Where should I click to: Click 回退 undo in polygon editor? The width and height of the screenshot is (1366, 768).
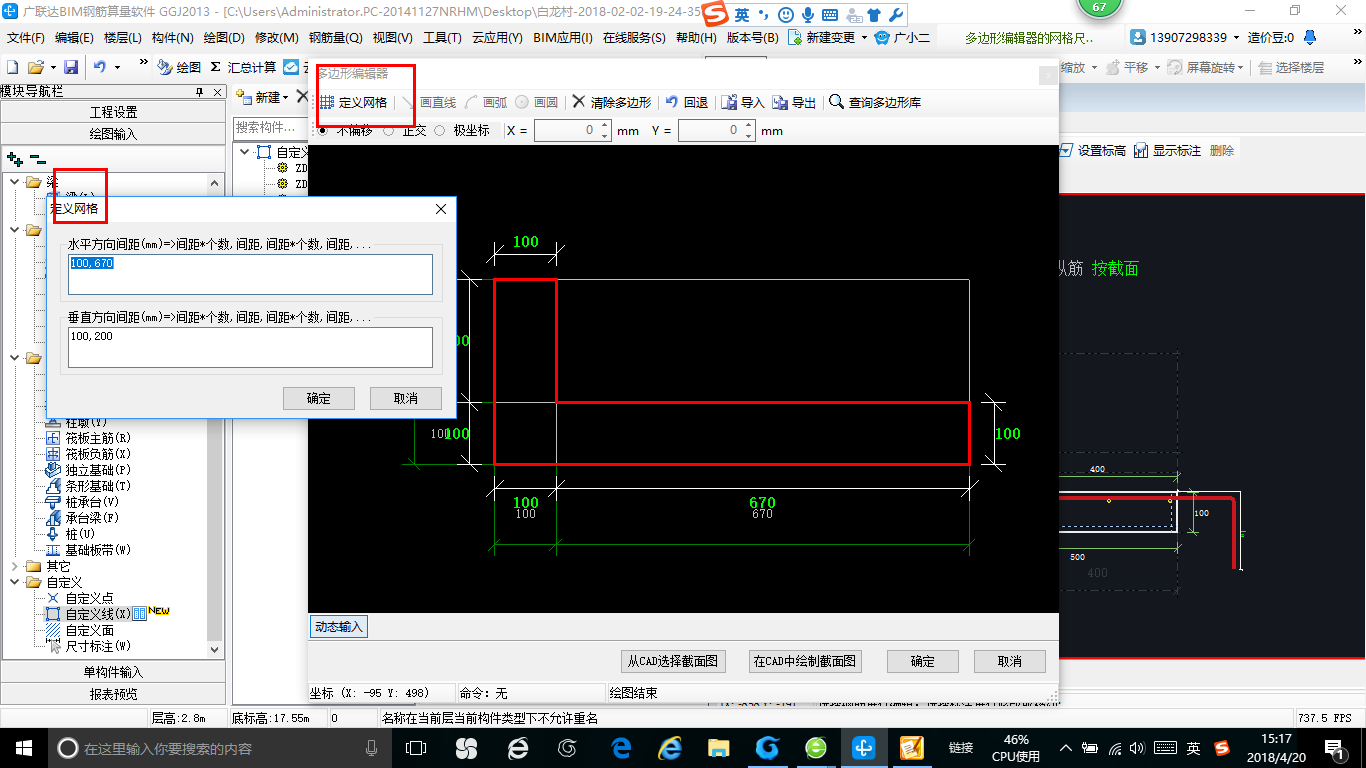(686, 102)
